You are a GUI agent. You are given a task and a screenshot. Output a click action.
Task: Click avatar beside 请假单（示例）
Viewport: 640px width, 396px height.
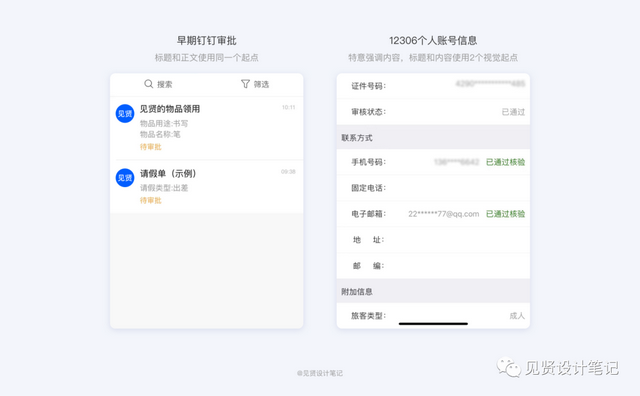(125, 178)
